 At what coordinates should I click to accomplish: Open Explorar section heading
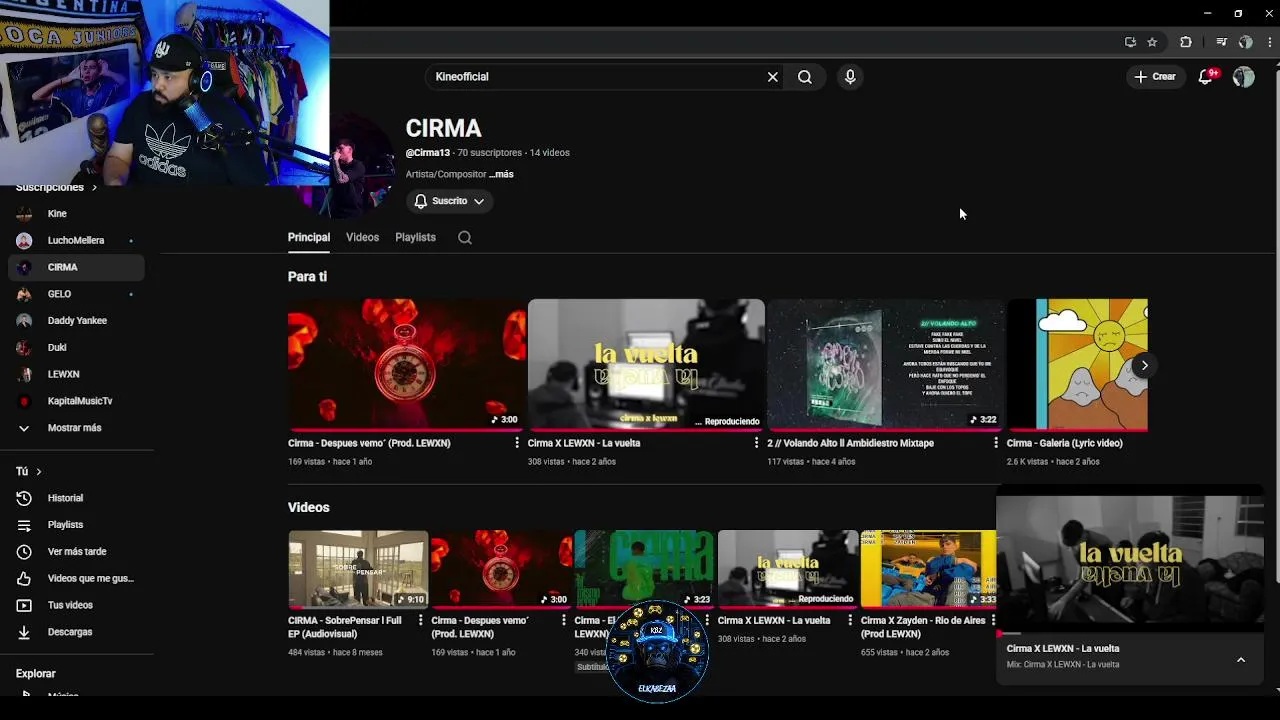[x=36, y=674]
